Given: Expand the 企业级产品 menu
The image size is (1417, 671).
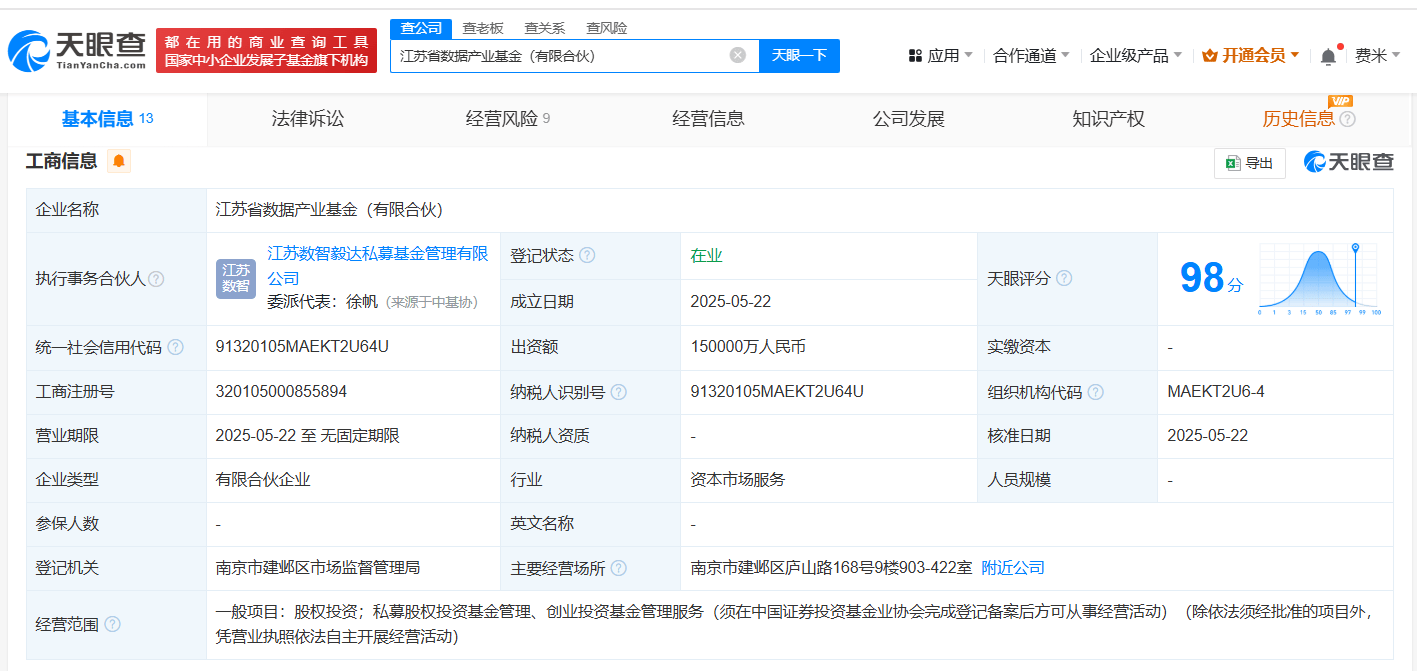Looking at the screenshot, I should pos(1135,56).
